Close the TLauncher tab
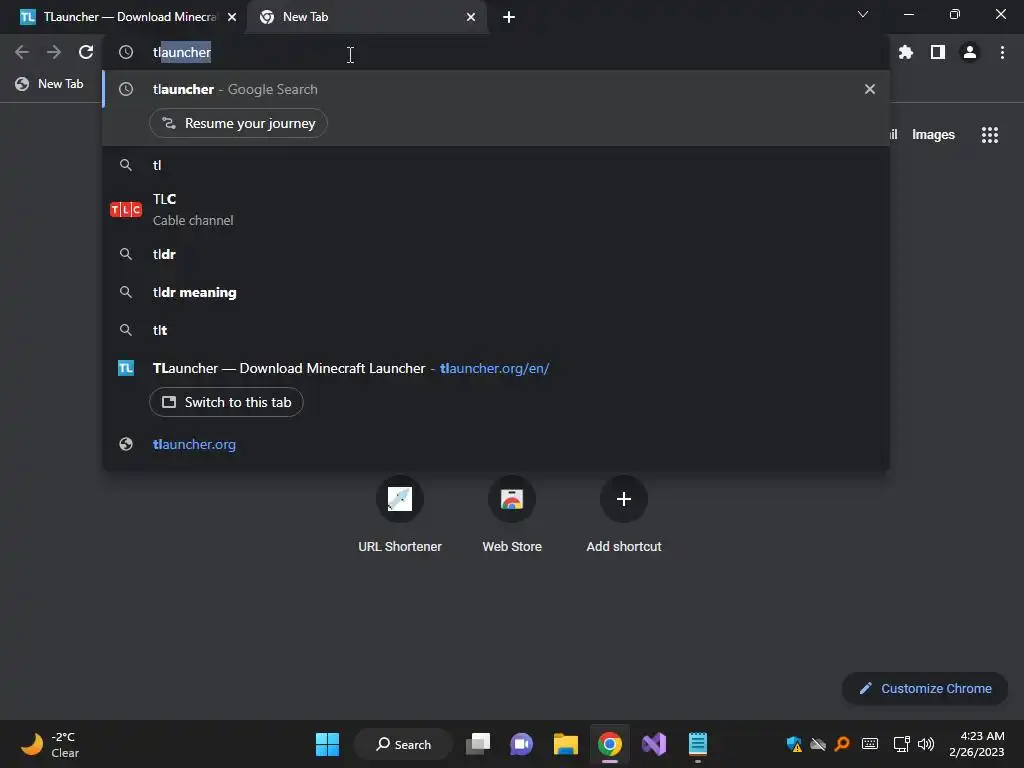The image size is (1024, 768). pos(232,17)
